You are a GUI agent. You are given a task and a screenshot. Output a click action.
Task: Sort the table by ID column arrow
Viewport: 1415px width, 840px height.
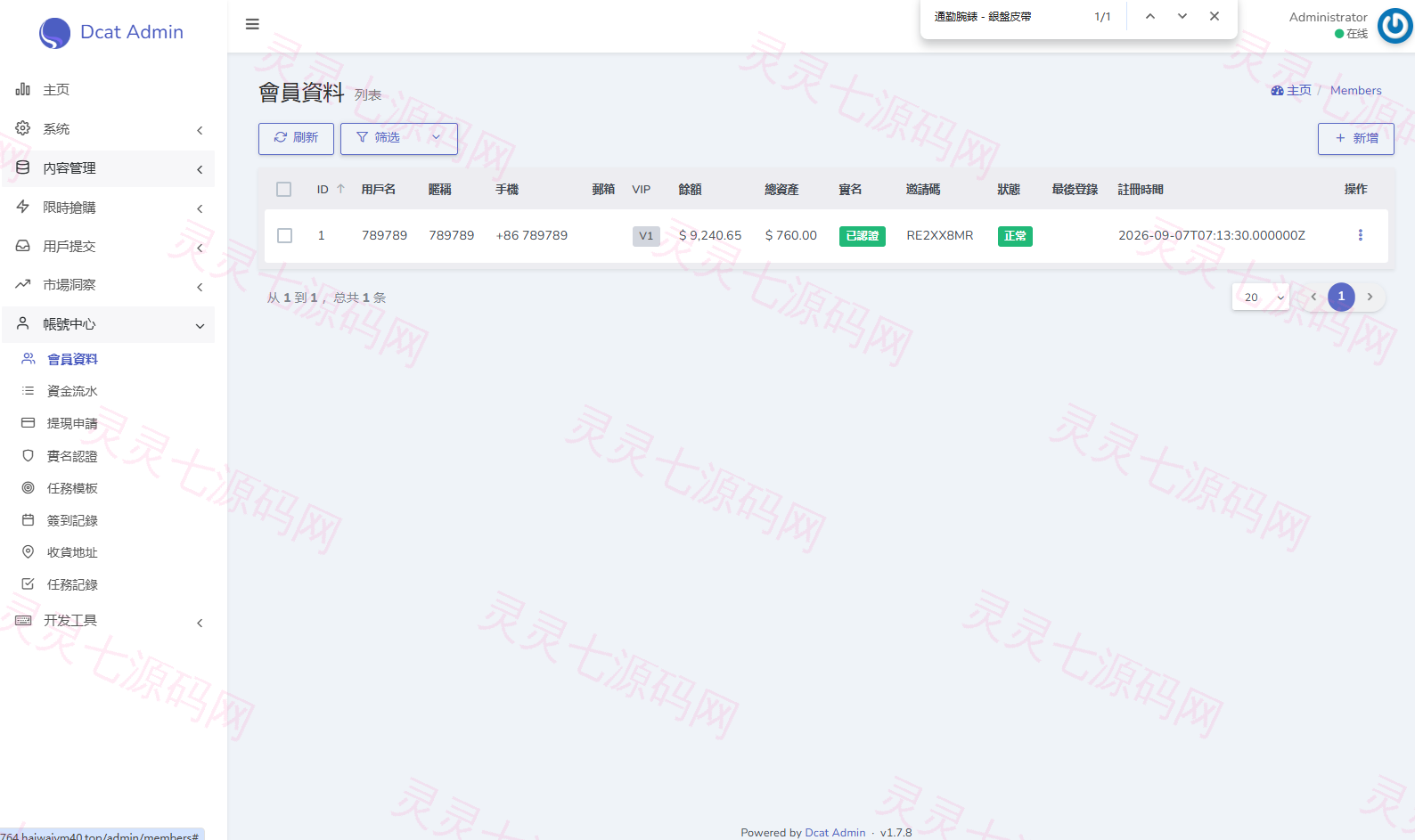340,189
